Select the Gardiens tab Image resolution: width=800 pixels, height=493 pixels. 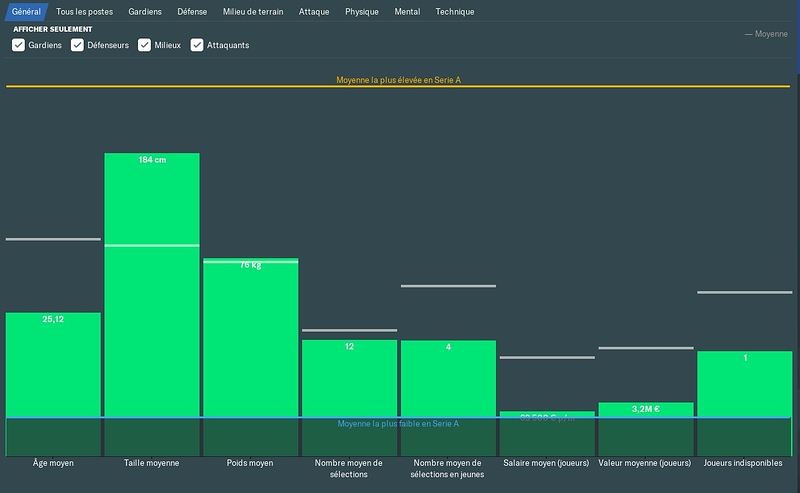click(x=145, y=12)
